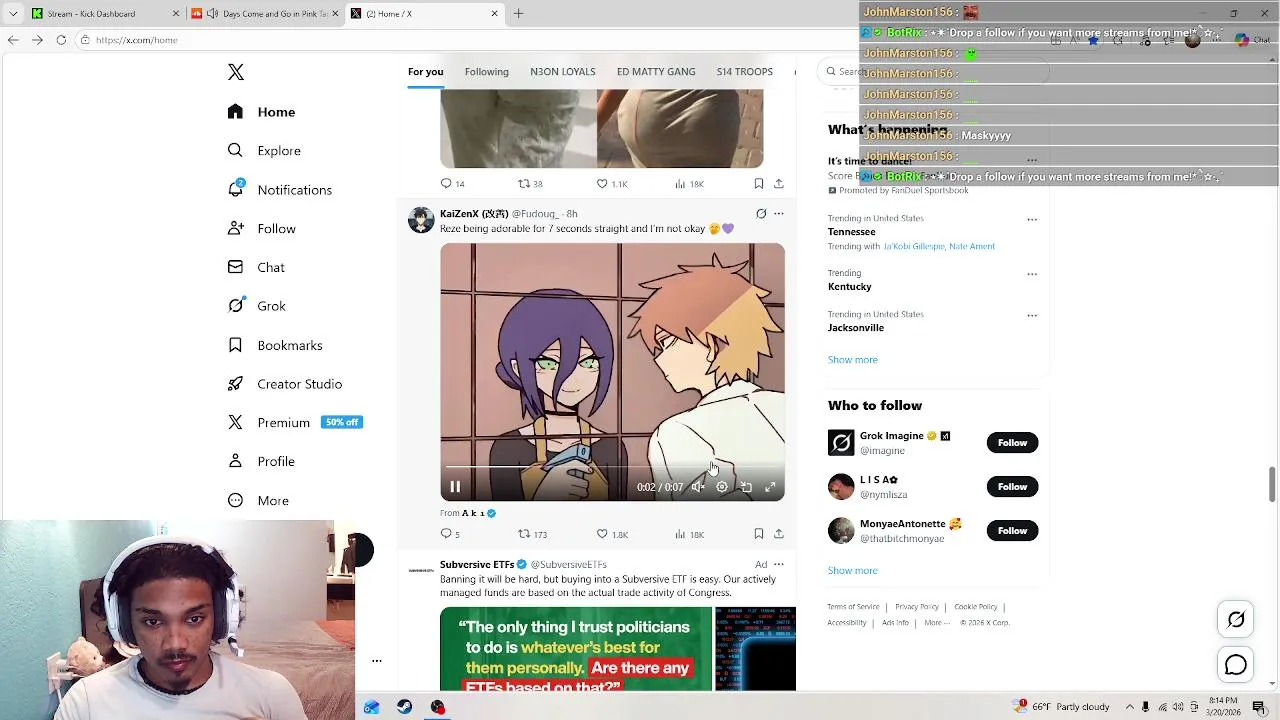Open the floating Grok button
The width and height of the screenshot is (1280, 720).
click(x=1236, y=620)
